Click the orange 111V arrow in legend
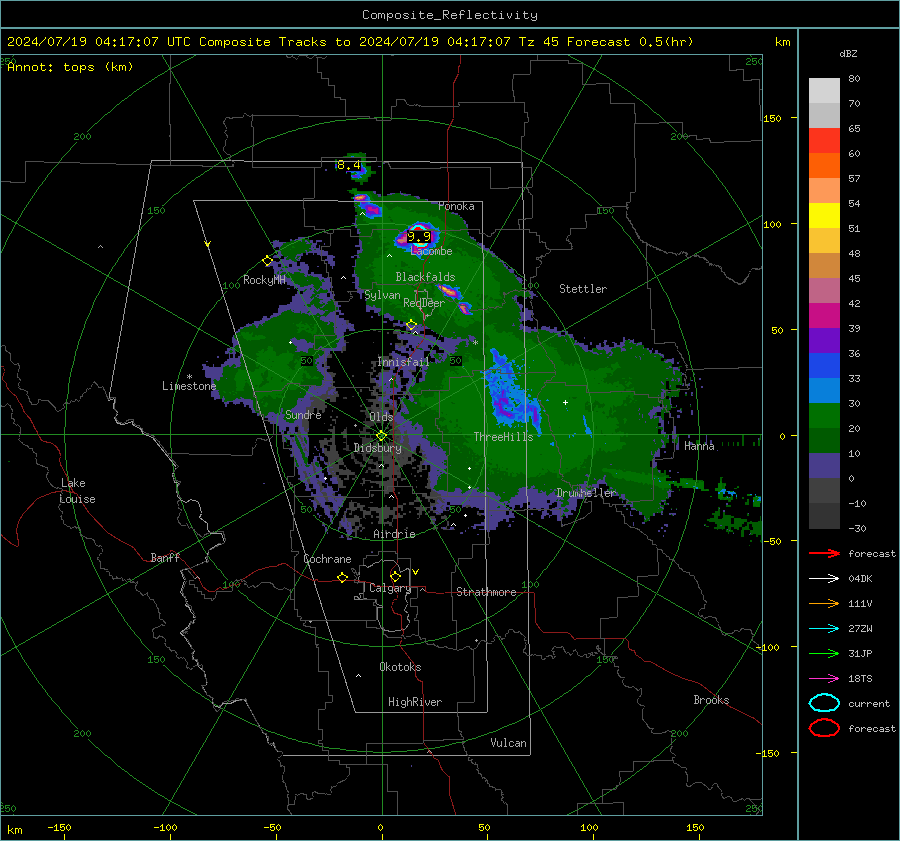900x841 pixels. pyautogui.click(x=824, y=603)
